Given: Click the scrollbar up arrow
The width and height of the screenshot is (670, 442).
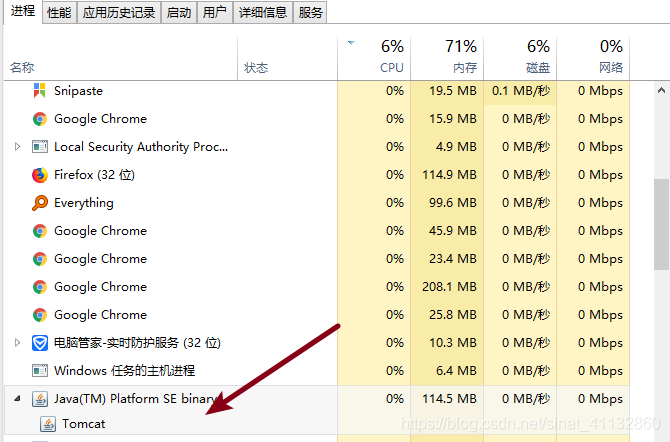Looking at the screenshot, I should [661, 90].
